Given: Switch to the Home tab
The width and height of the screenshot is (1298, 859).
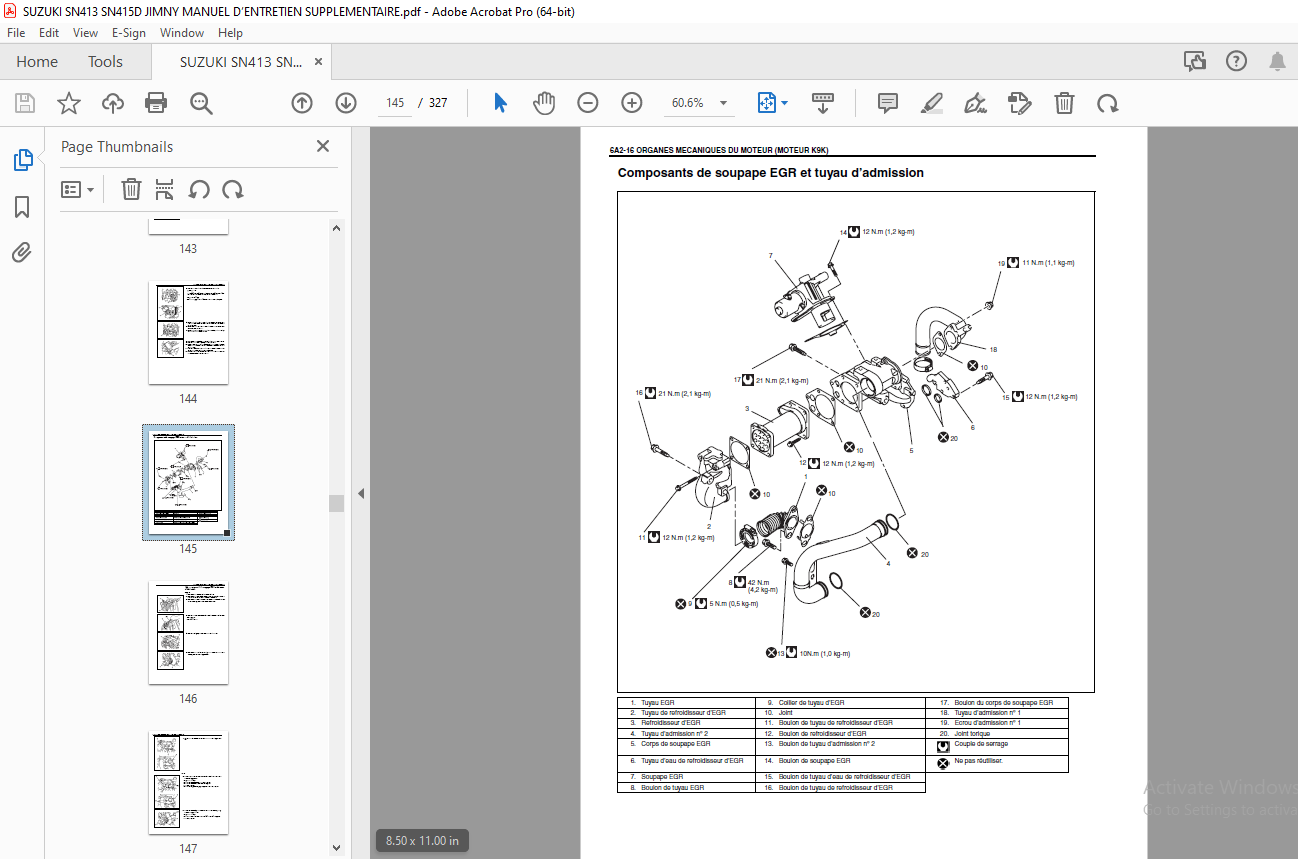Looking at the screenshot, I should pos(37,61).
